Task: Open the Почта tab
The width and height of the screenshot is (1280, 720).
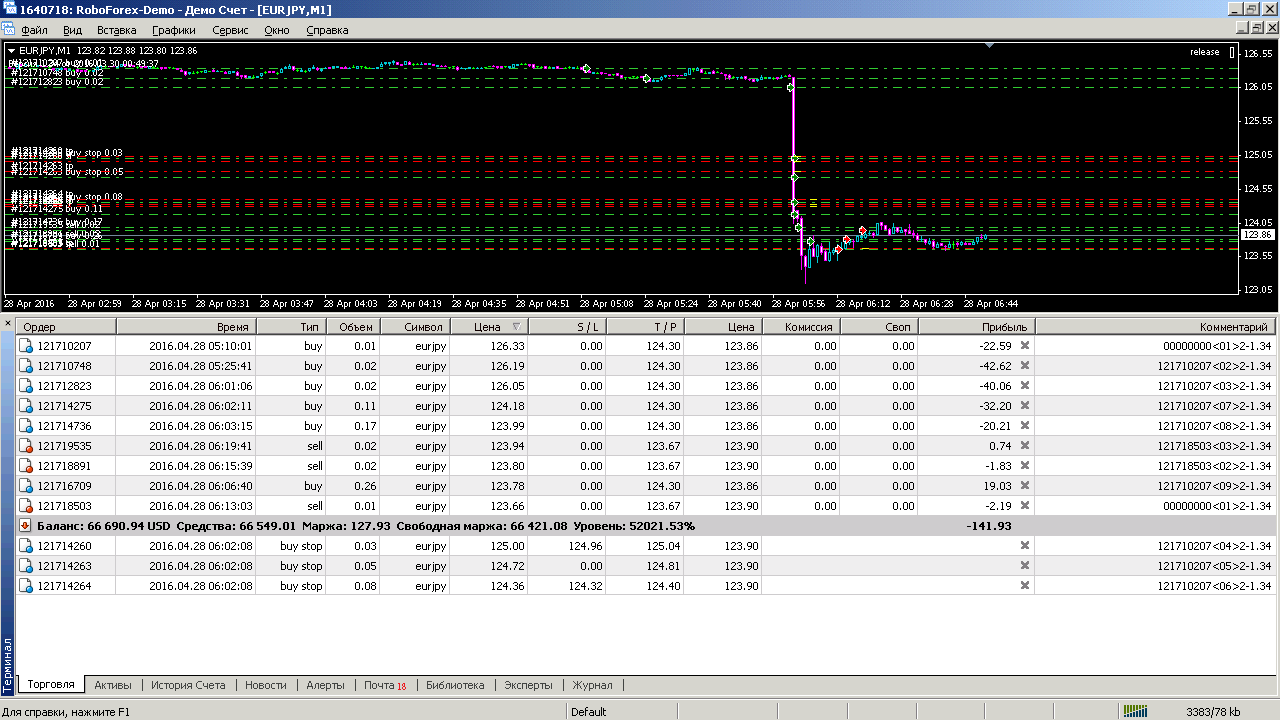Action: coord(385,685)
